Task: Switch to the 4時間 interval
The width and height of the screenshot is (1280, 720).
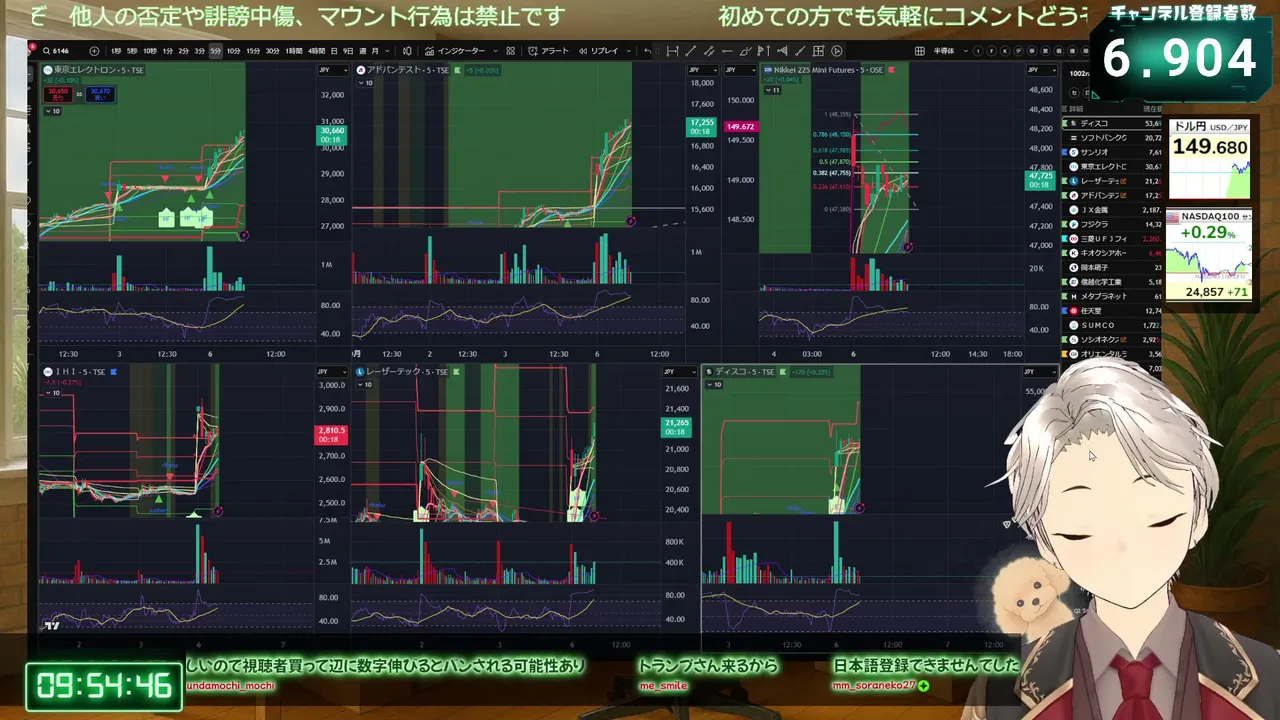Action: 316,51
